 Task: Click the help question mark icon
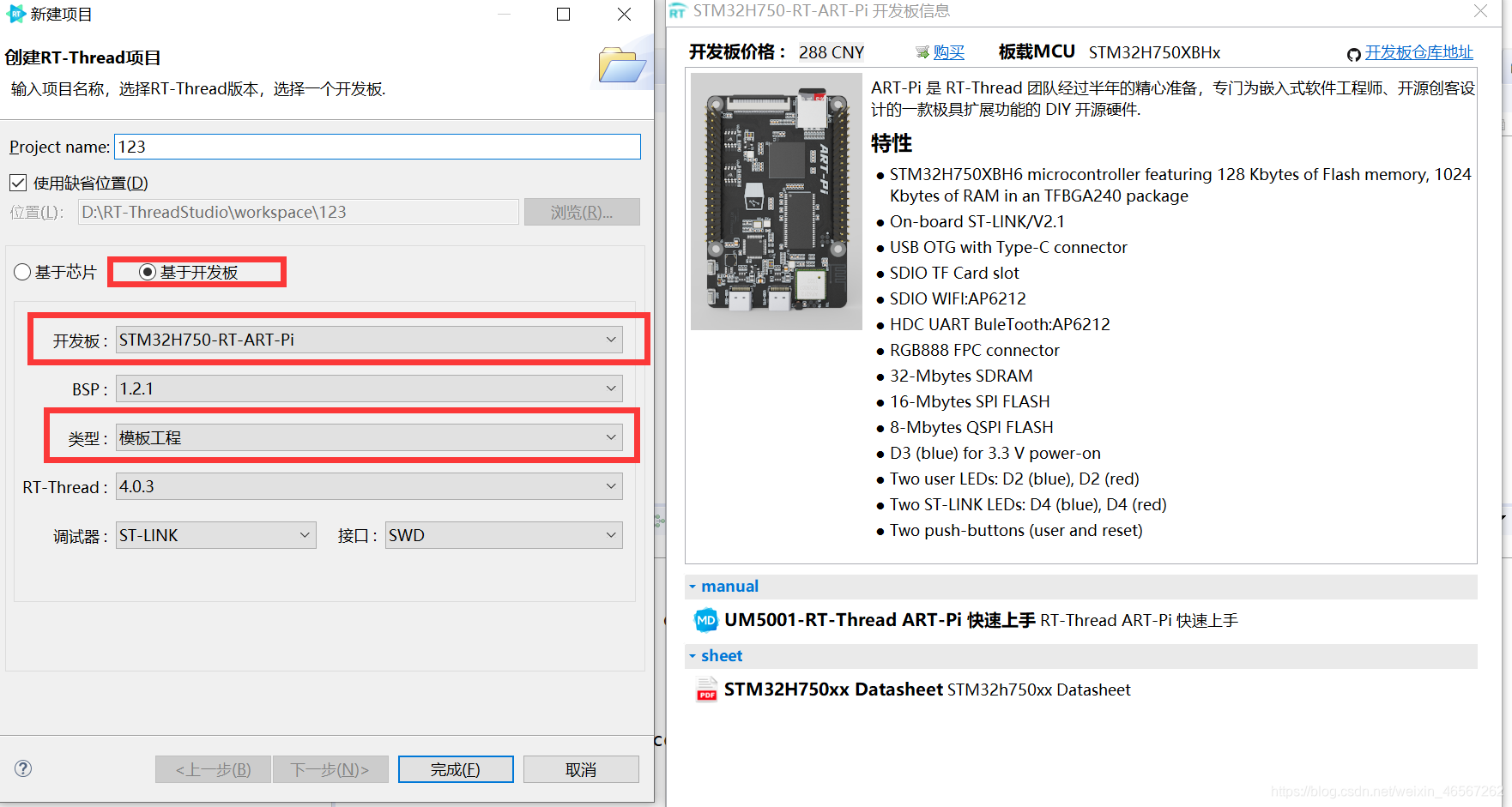(23, 768)
